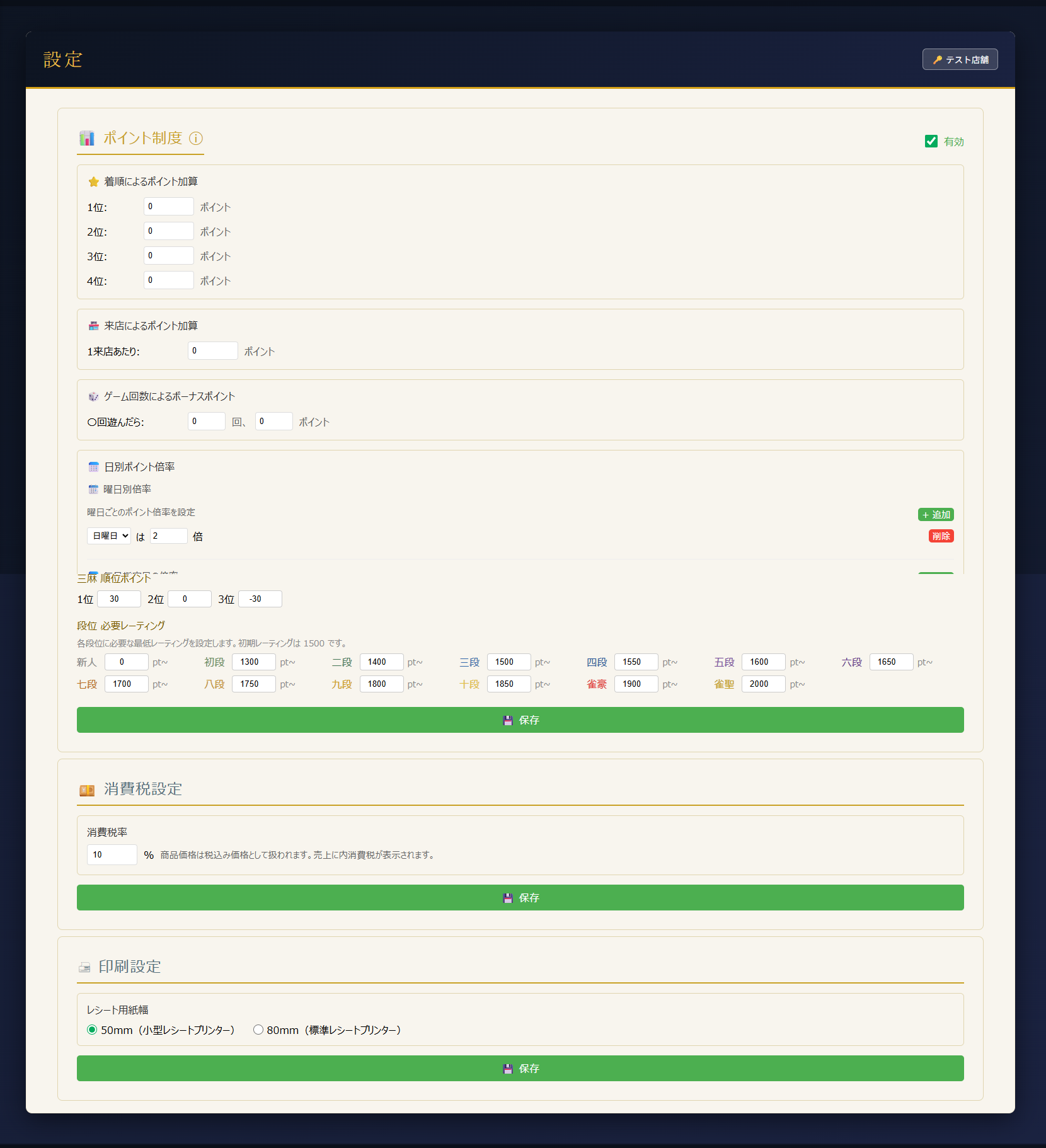Select the 50mm small receipt printer option
This screenshot has width=1046, height=1148.
point(92,1030)
